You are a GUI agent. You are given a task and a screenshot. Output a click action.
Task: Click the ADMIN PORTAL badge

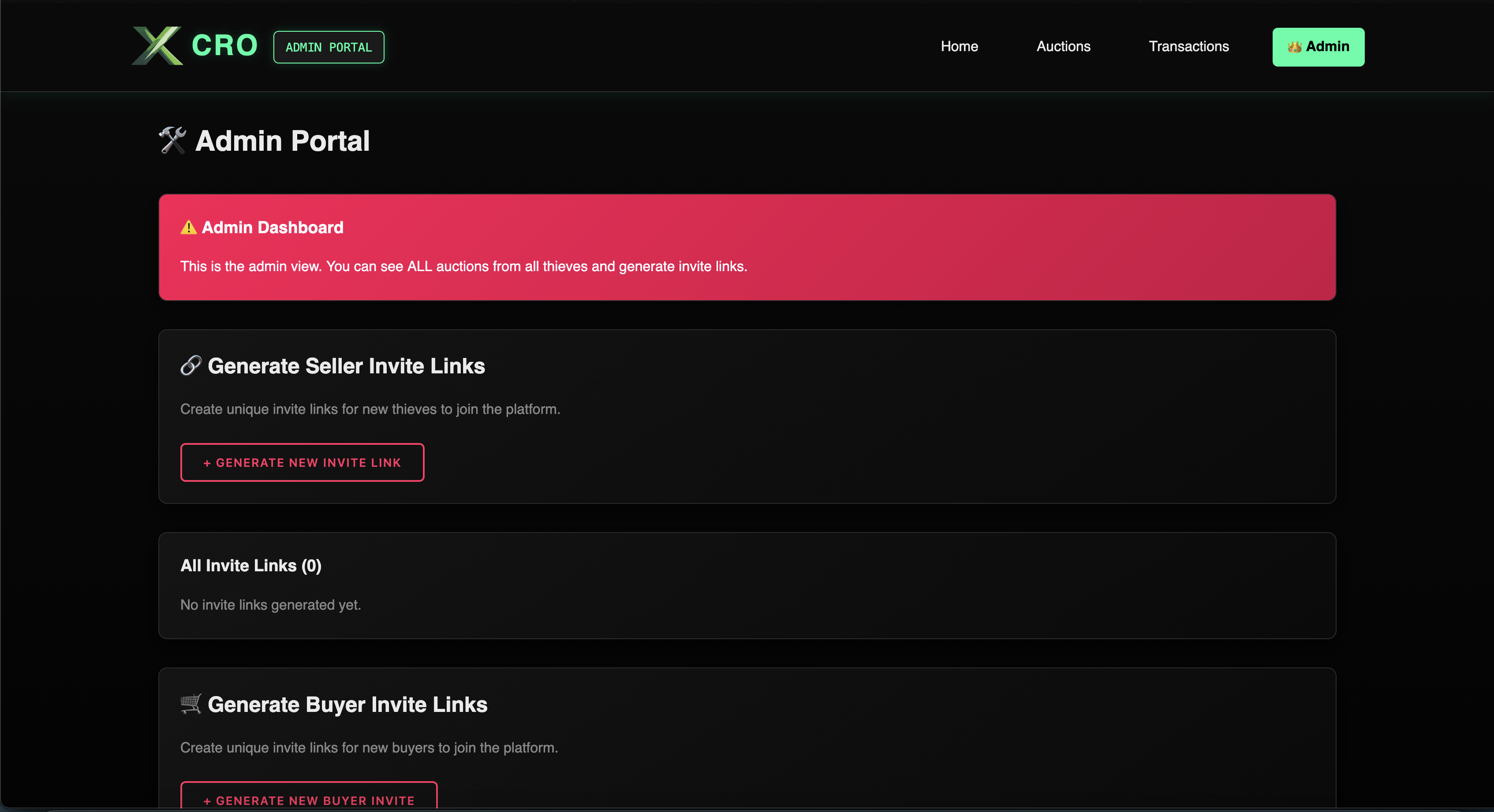tap(328, 47)
